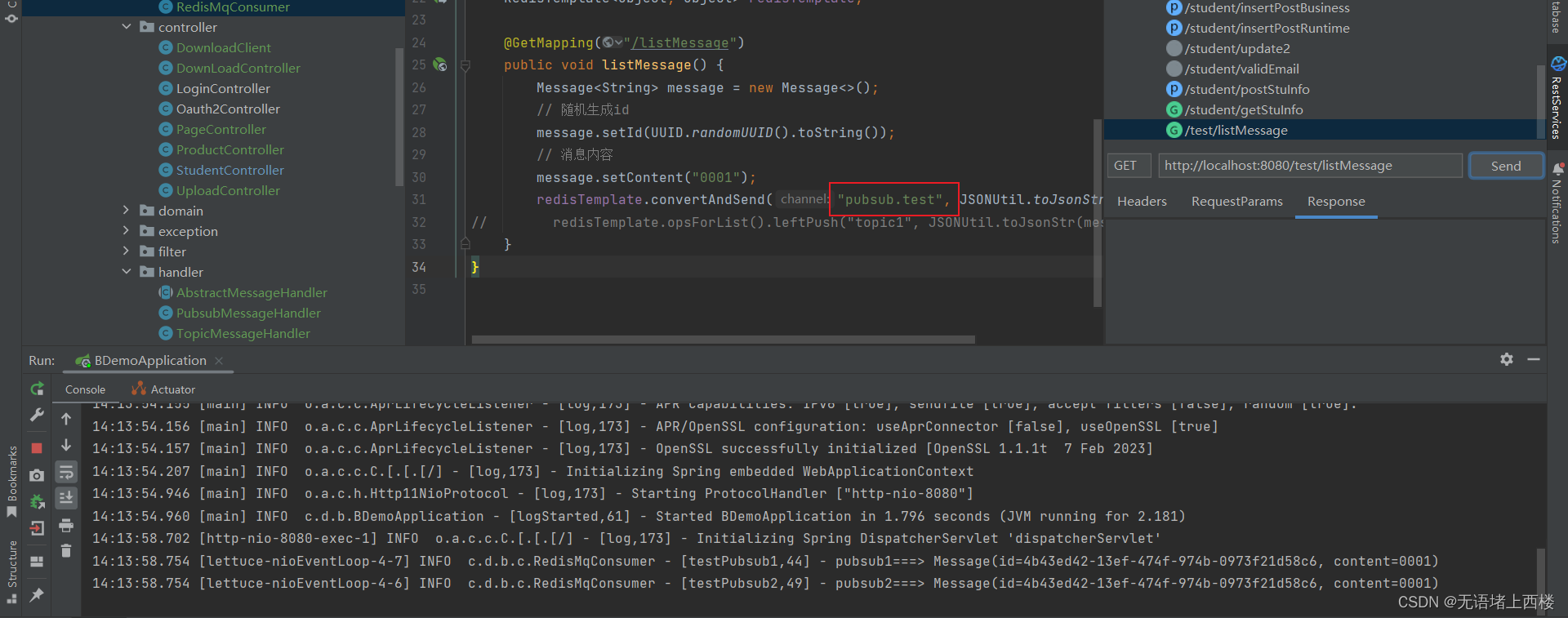Click the project tree vertical scrollbar
This screenshot has width=1568, height=618.
click(399, 118)
